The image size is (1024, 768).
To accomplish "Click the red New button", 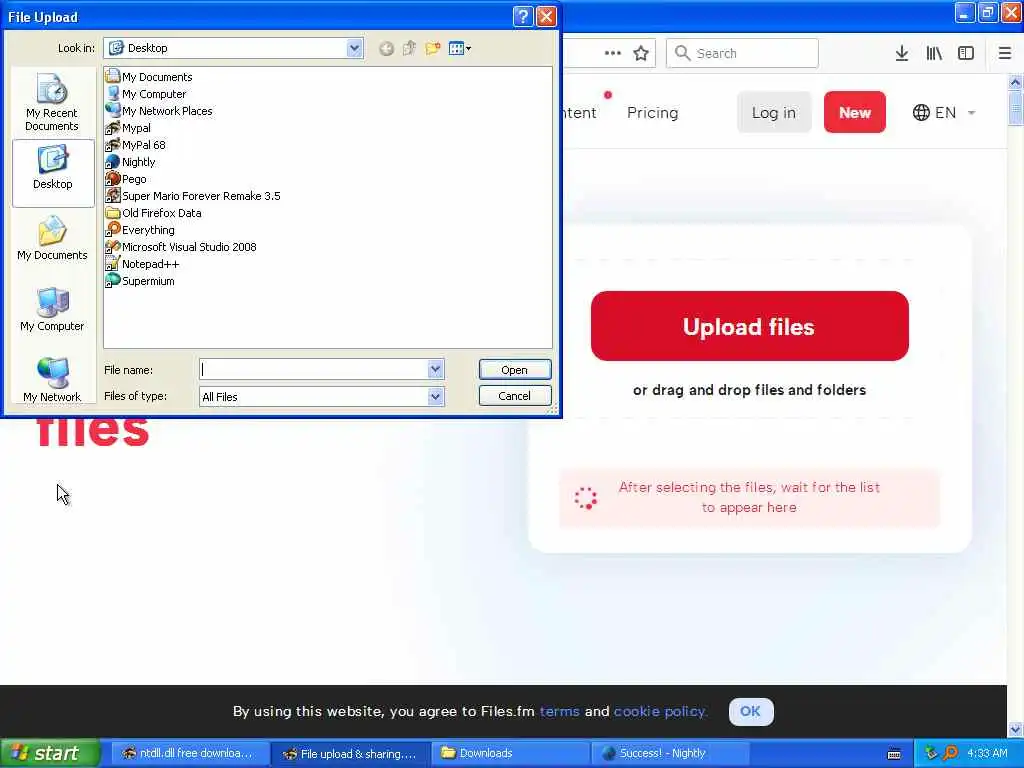I will point(855,112).
